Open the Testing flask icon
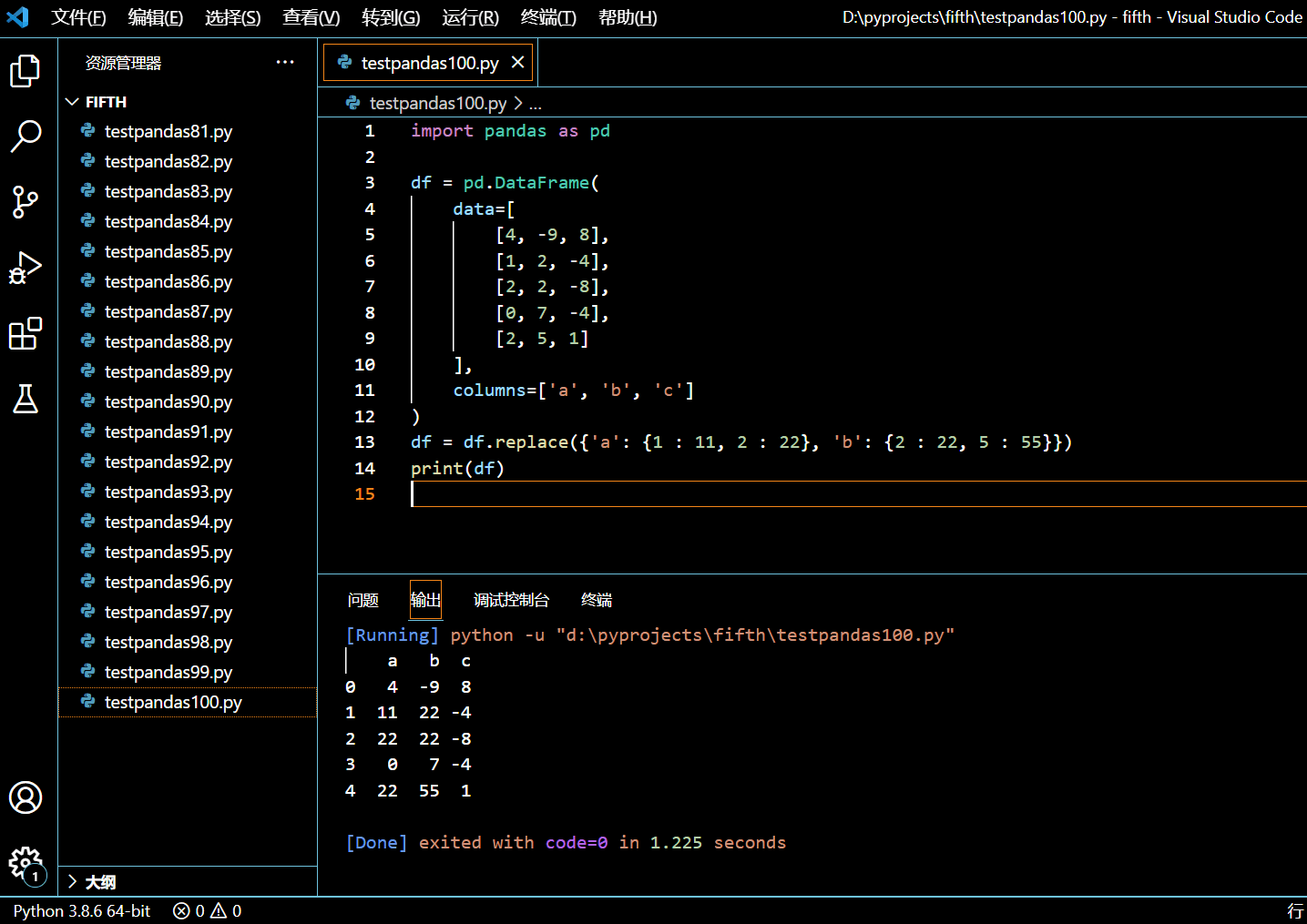 pos(26,399)
